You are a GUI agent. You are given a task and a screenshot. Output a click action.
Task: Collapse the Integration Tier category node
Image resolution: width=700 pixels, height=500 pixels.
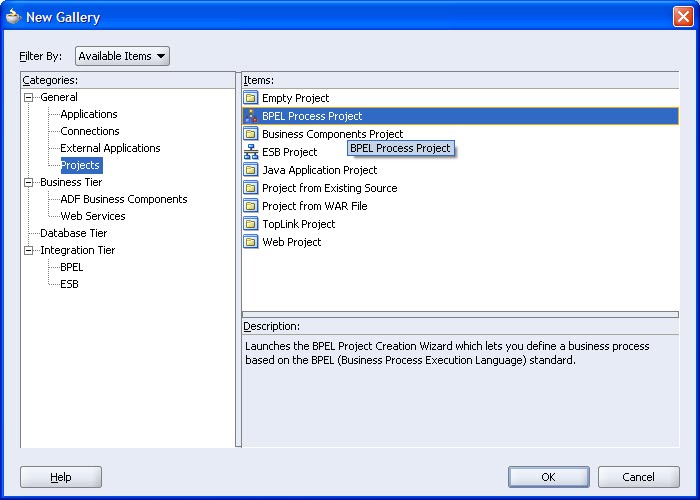(x=29, y=250)
